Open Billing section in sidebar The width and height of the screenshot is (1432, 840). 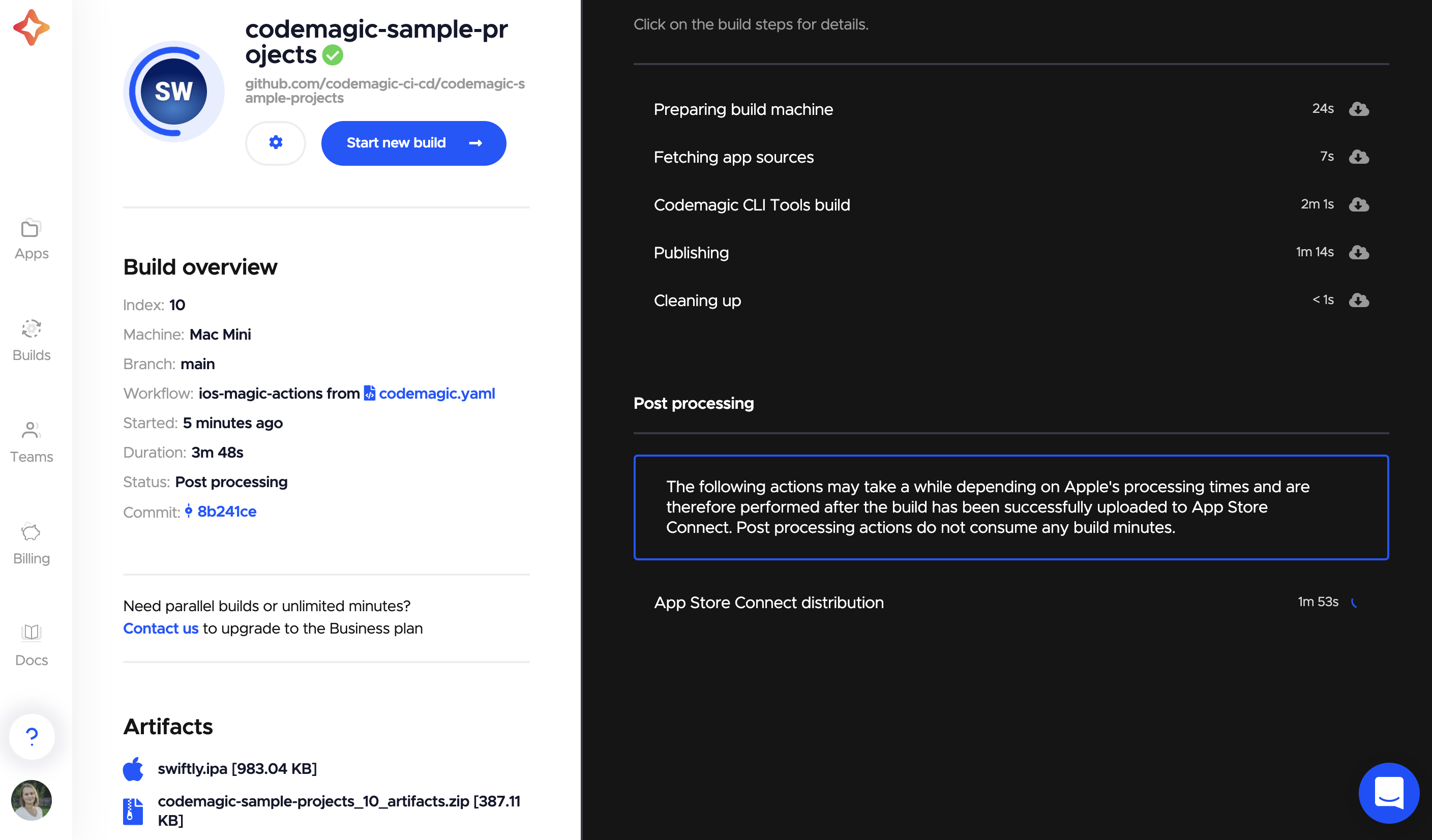tap(31, 544)
